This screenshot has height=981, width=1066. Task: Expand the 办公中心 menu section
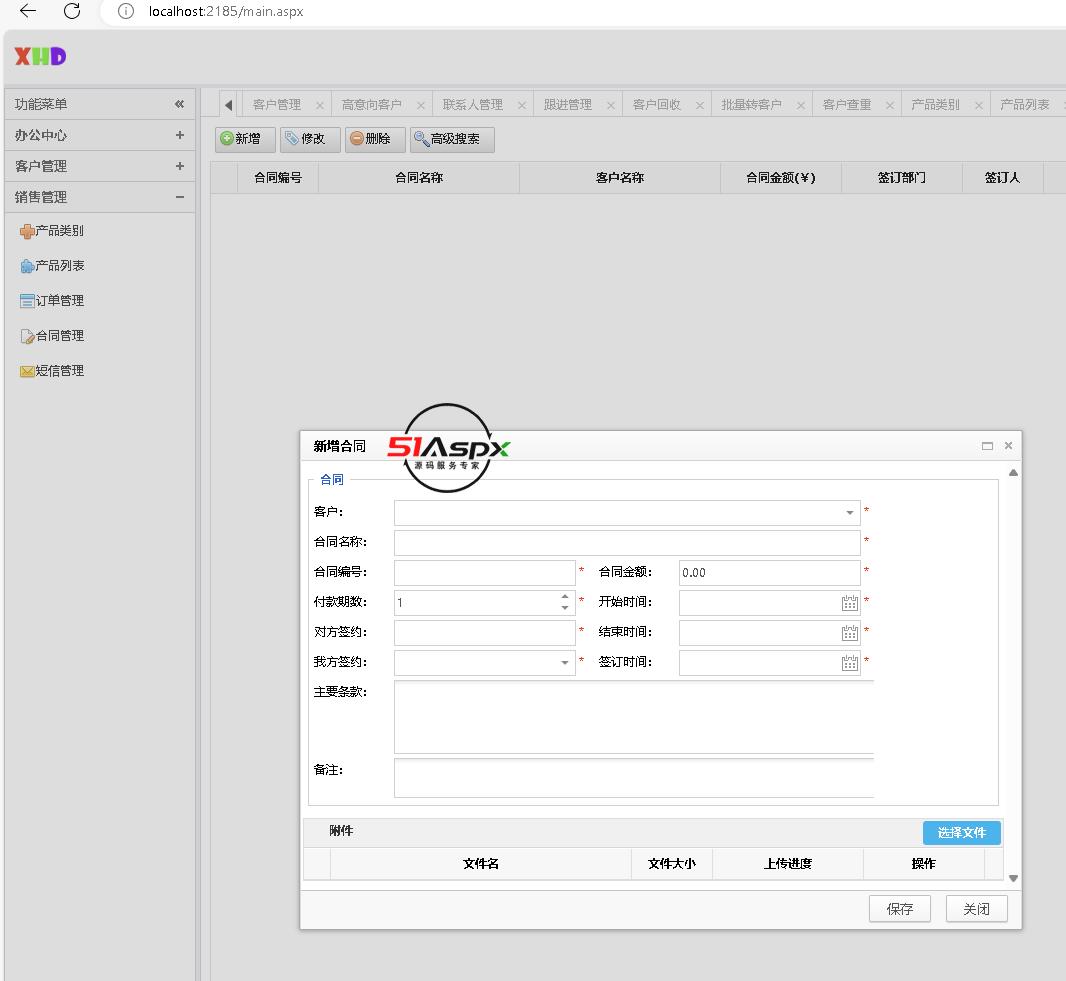[x=179, y=135]
